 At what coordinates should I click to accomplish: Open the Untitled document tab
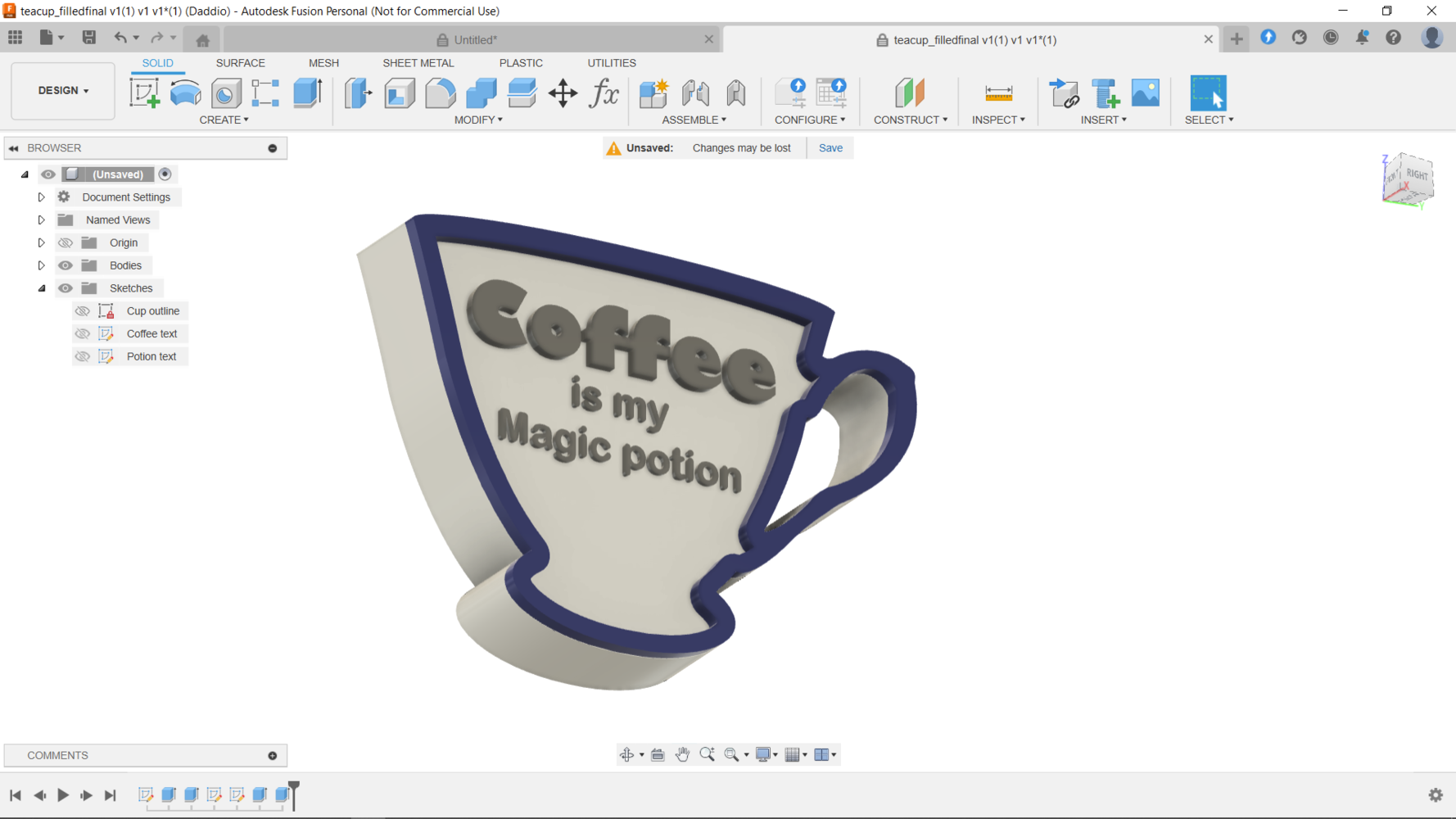pyautogui.click(x=473, y=39)
